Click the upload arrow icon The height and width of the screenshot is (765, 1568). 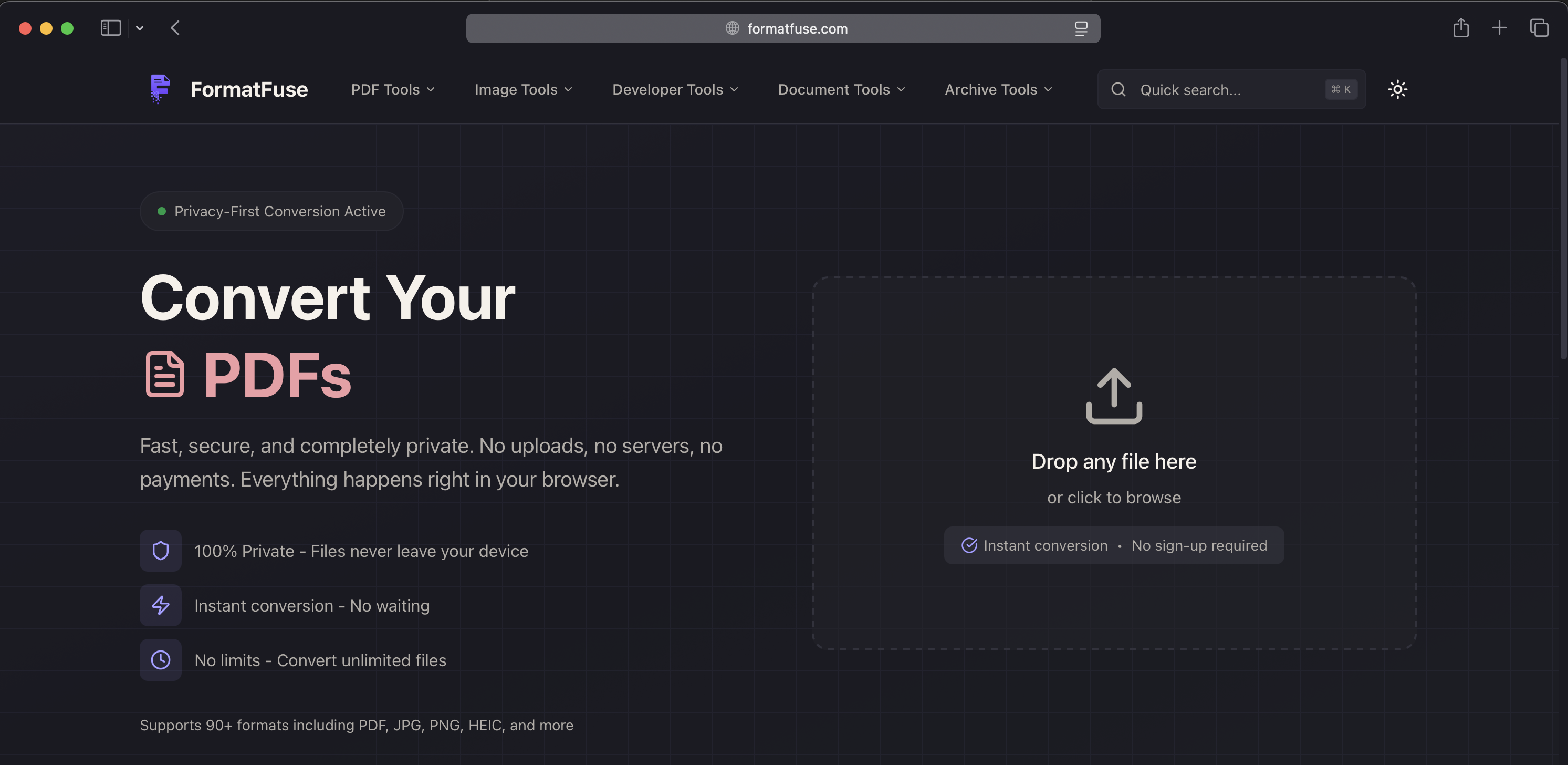click(x=1114, y=396)
